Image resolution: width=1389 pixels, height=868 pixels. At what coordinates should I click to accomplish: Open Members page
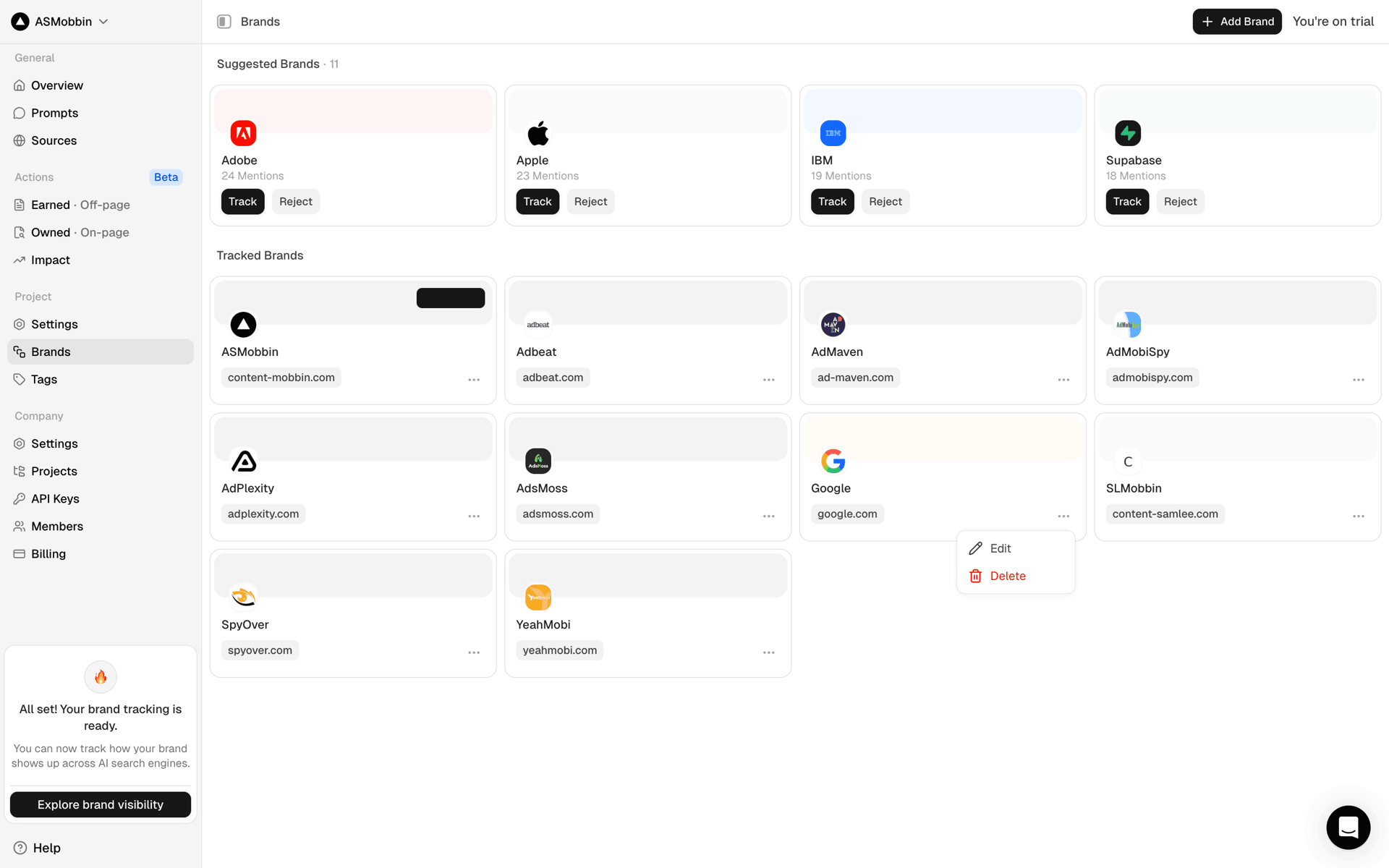pos(101,526)
